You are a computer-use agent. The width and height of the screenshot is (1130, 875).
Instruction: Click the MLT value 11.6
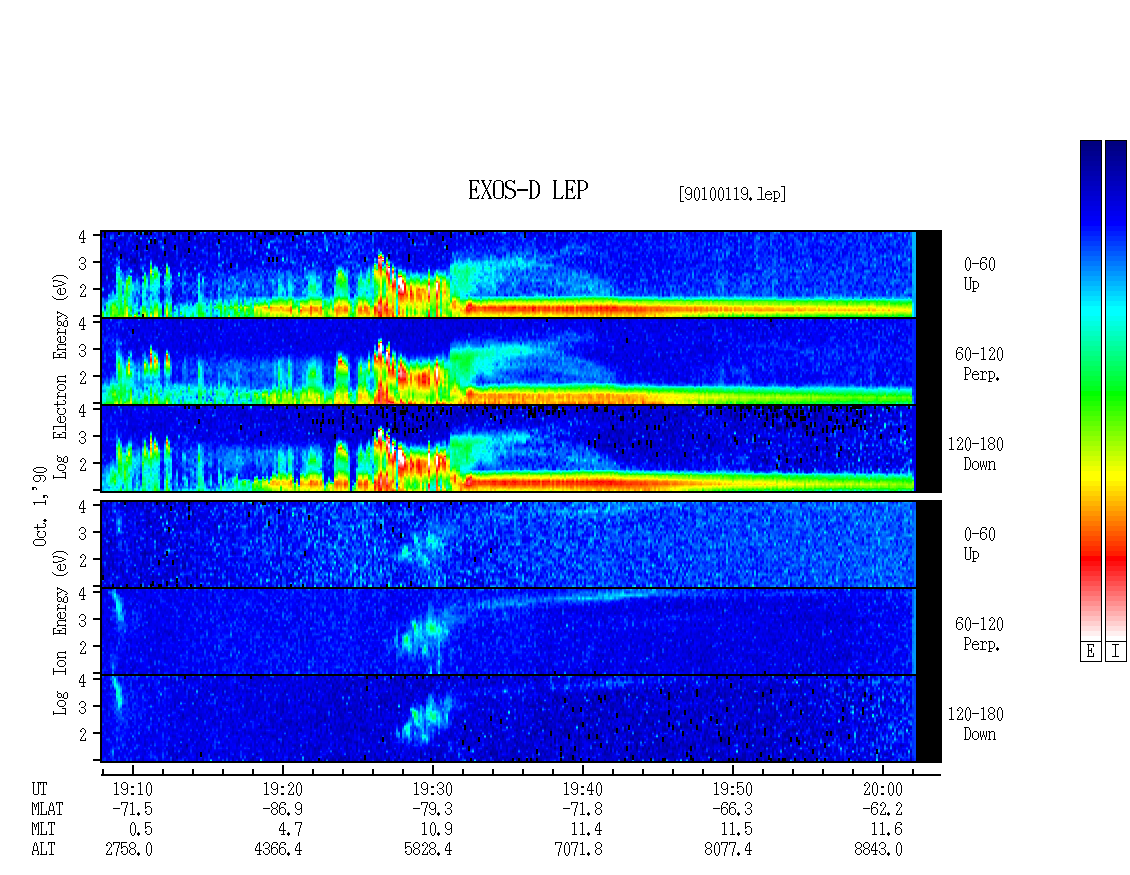(886, 830)
